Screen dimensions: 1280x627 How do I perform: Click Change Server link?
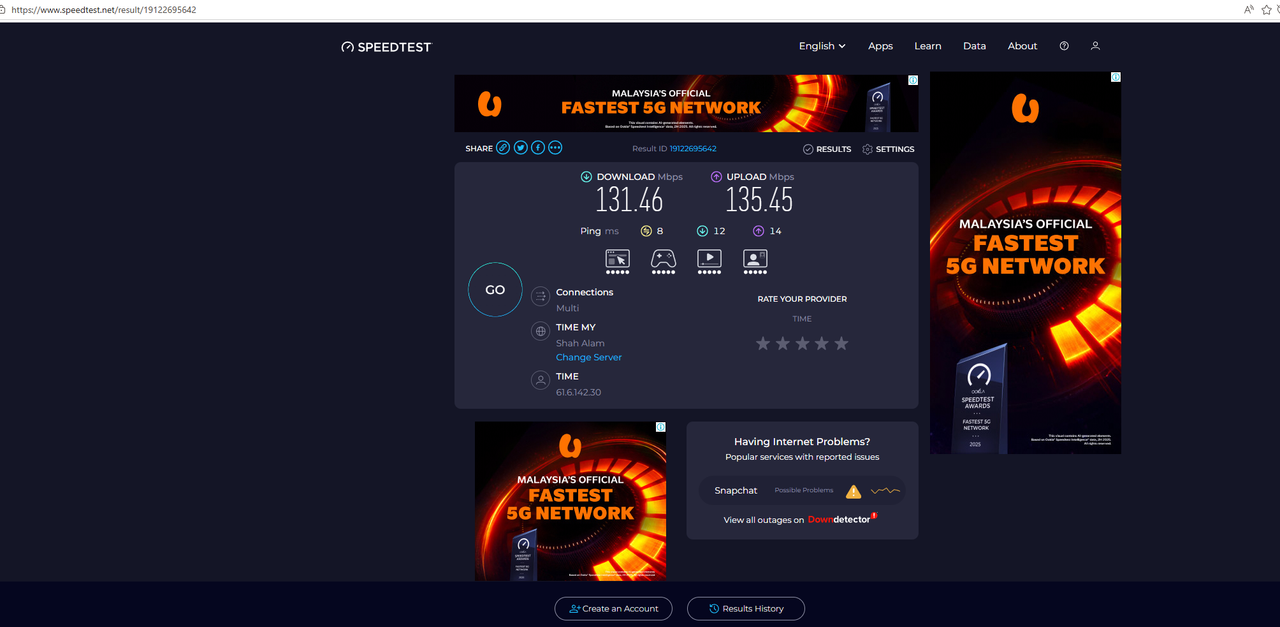point(589,357)
